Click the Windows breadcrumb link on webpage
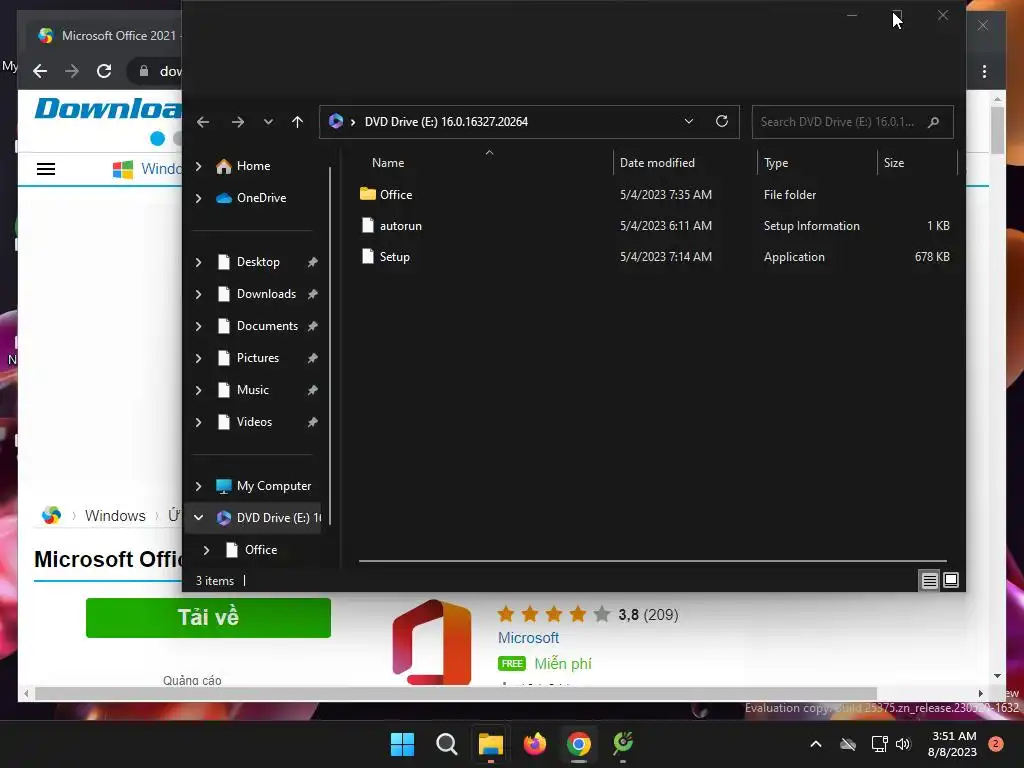The height and width of the screenshot is (768, 1024). point(115,516)
